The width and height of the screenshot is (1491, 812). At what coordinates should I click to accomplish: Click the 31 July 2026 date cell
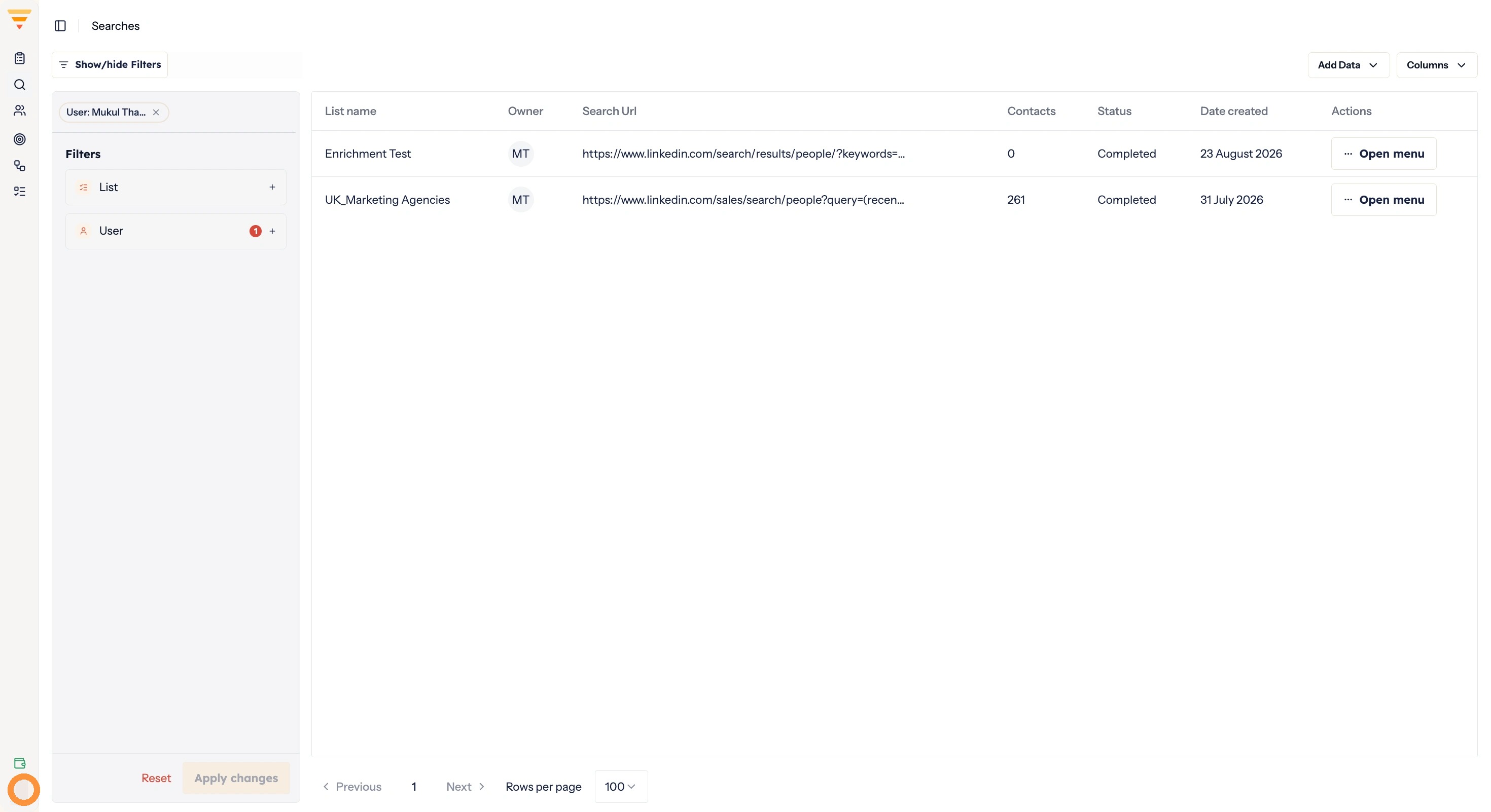pyautogui.click(x=1231, y=200)
